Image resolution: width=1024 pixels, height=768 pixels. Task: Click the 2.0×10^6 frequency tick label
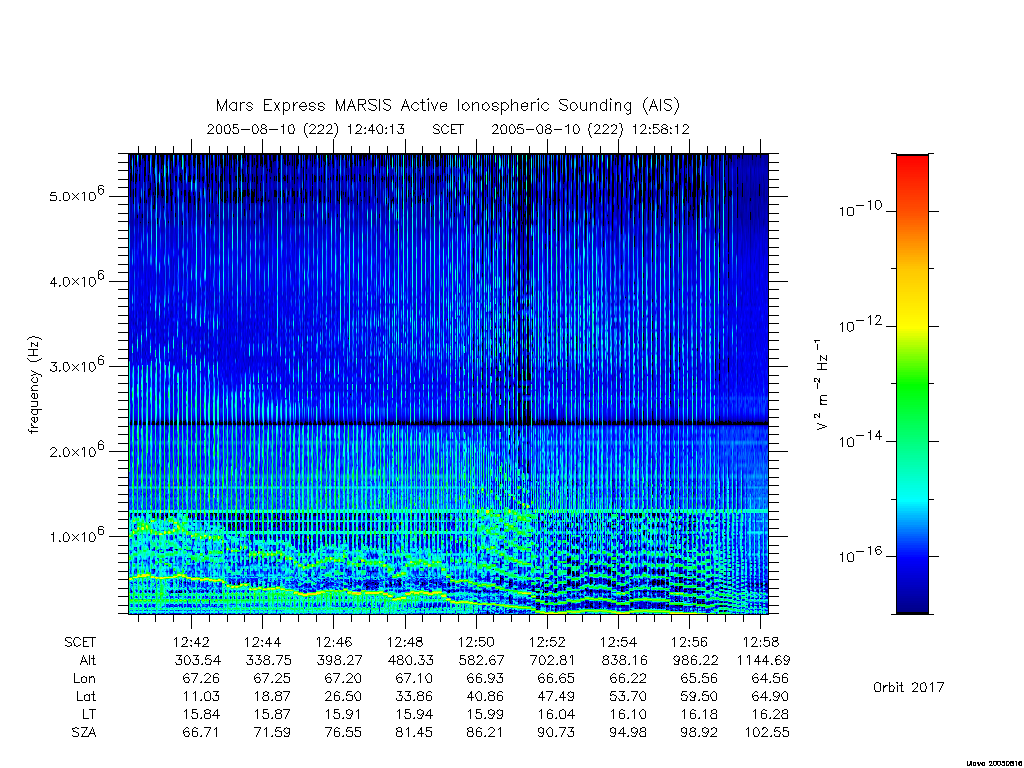coord(76,449)
